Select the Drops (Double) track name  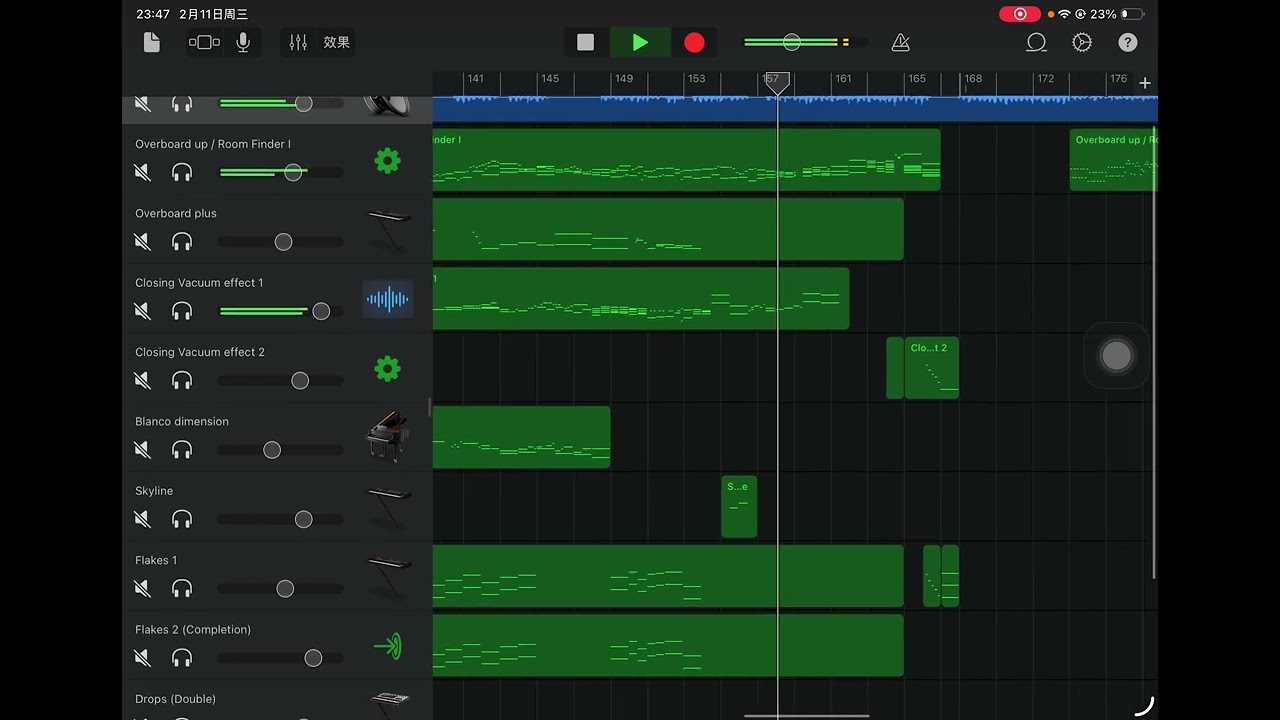click(x=175, y=699)
